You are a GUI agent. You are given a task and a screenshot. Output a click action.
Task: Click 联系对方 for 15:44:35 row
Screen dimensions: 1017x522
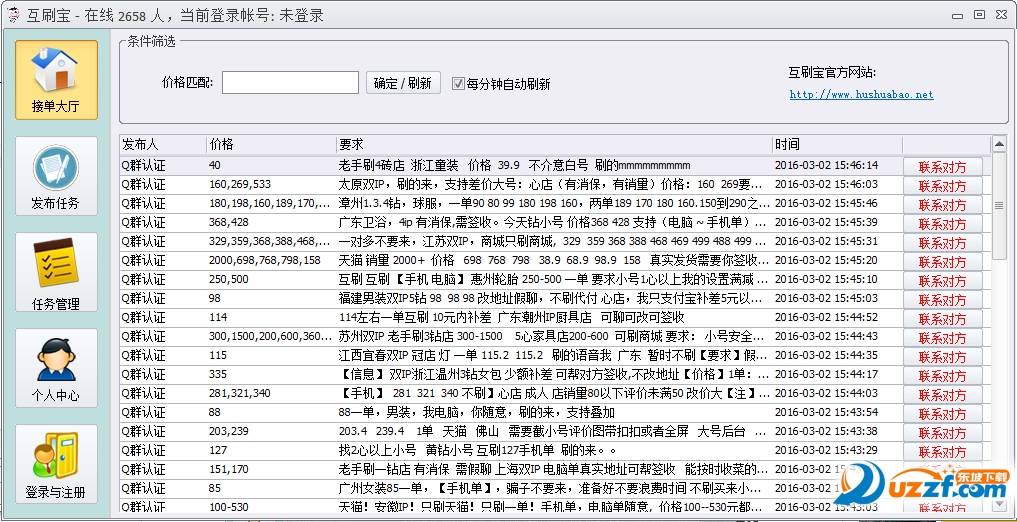pyautogui.click(x=942, y=357)
